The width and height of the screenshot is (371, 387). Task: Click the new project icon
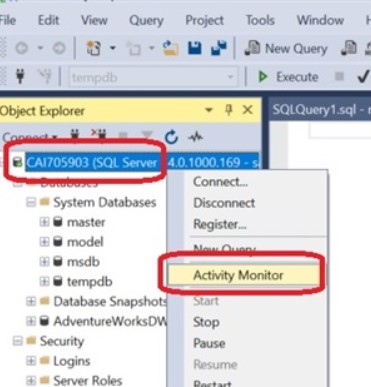coord(94,48)
